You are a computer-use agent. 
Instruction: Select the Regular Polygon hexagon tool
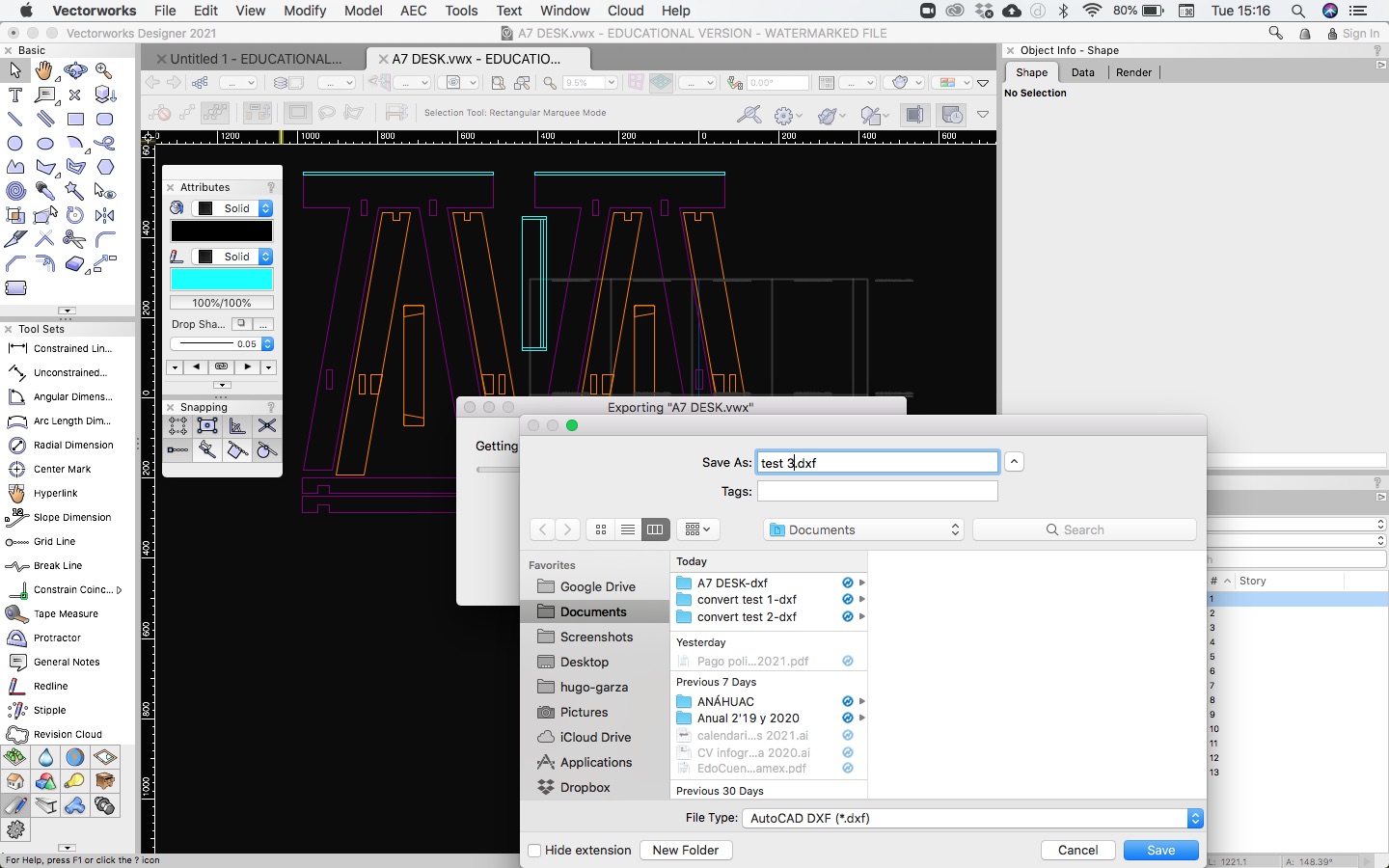pos(105,168)
